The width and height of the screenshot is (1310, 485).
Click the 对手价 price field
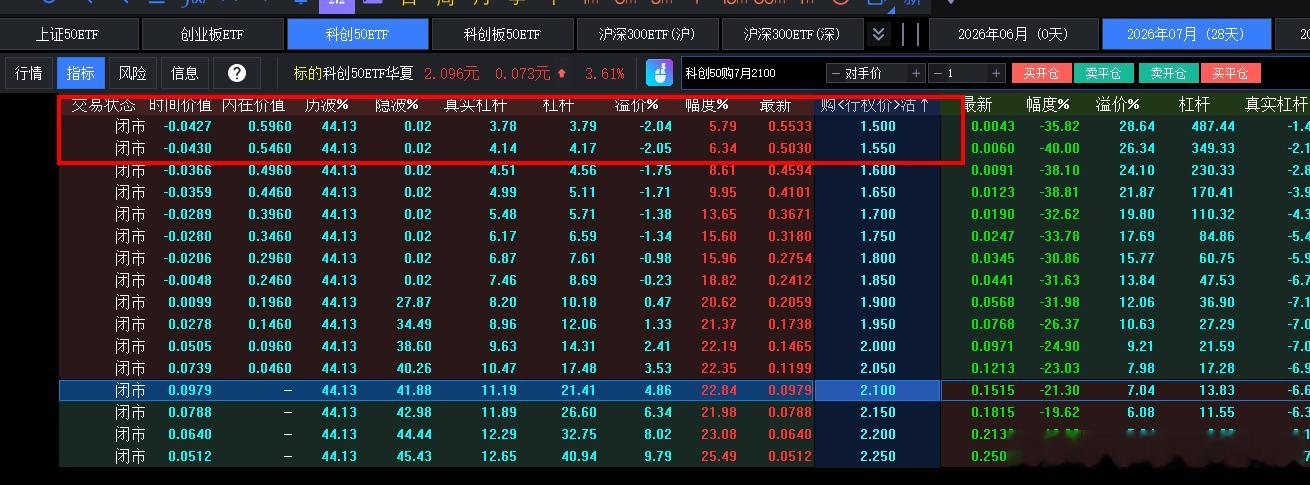875,73
